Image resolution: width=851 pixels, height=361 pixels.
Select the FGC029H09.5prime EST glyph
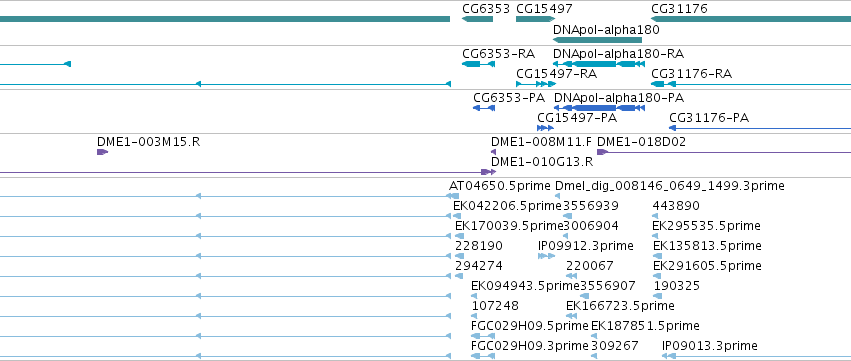pos(483,335)
